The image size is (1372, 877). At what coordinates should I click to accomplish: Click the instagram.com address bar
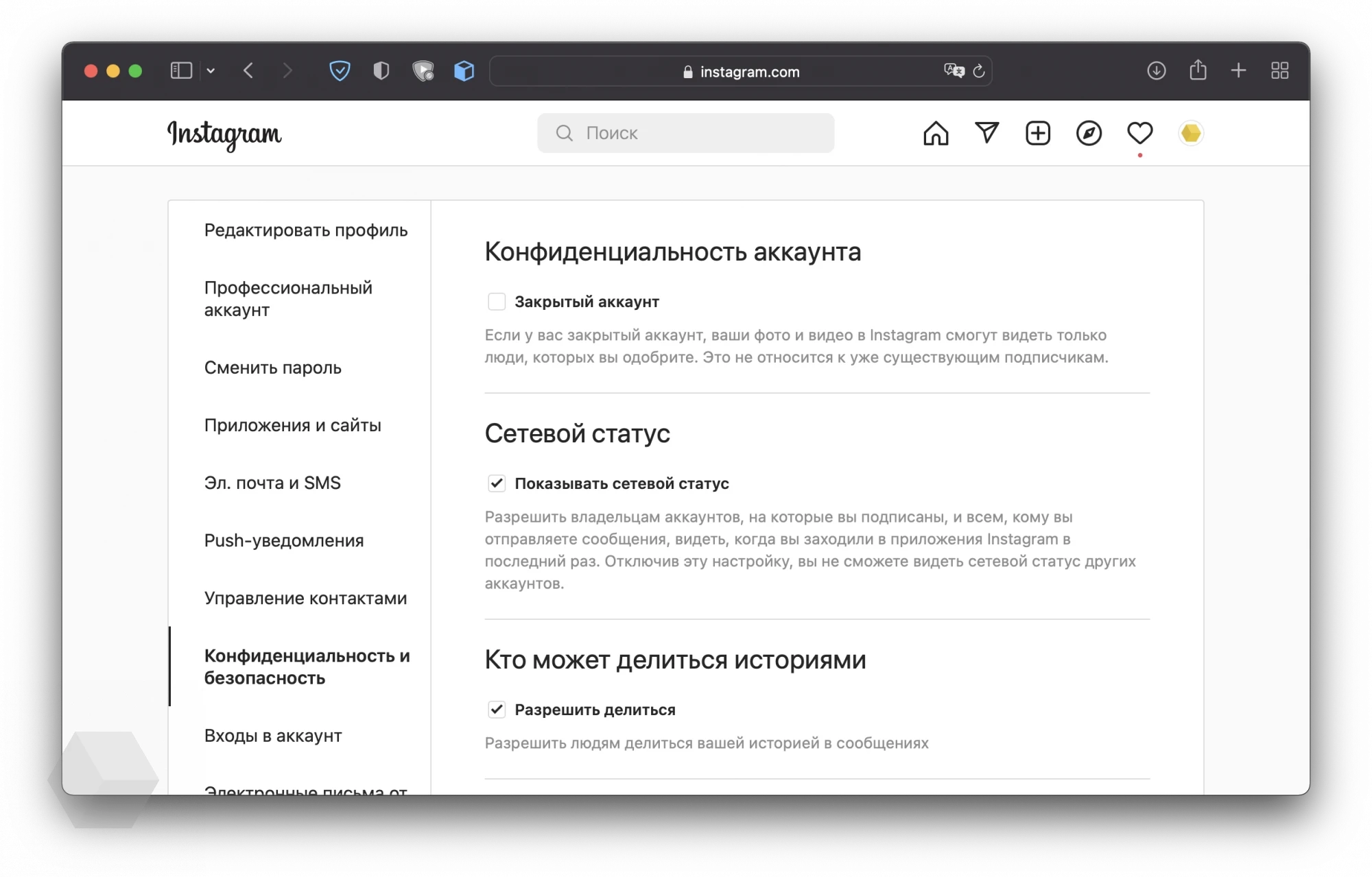coord(741,71)
